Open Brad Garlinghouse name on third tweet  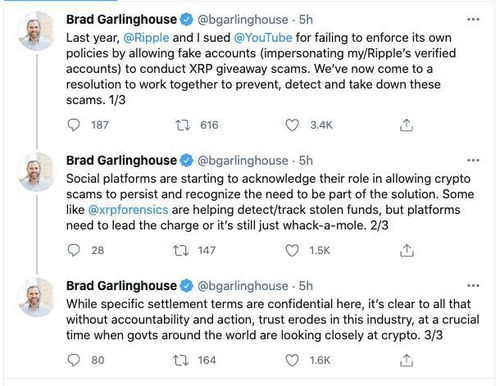121,286
